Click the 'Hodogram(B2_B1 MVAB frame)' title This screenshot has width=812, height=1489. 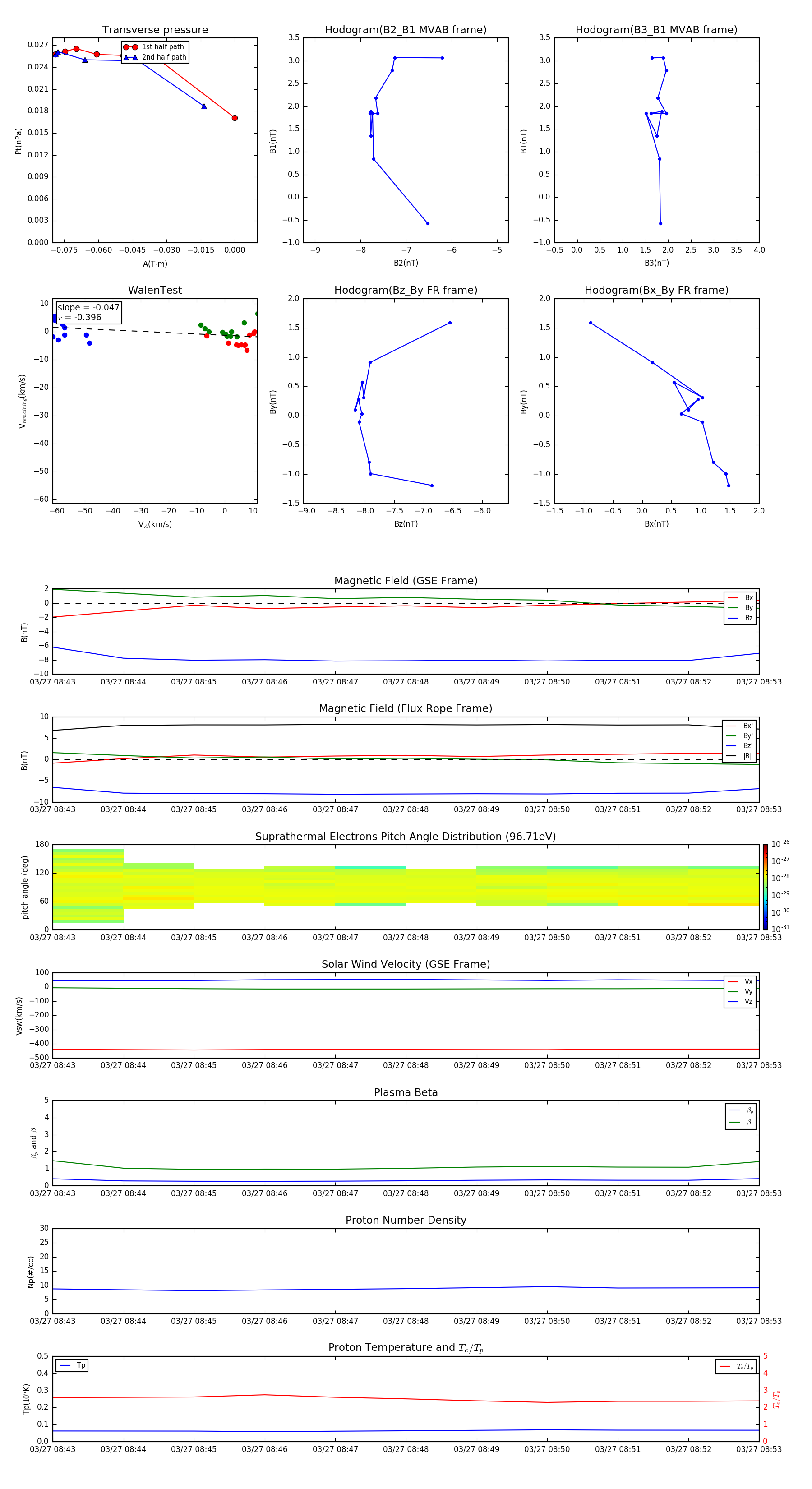(x=406, y=30)
